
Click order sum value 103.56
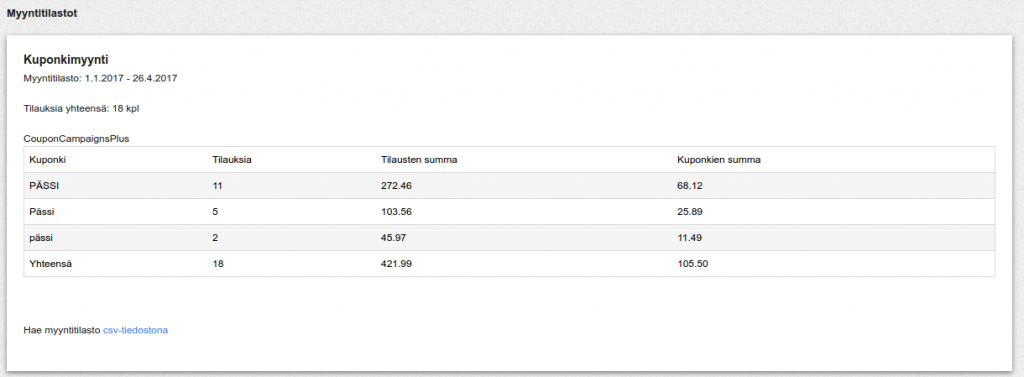click(x=396, y=212)
